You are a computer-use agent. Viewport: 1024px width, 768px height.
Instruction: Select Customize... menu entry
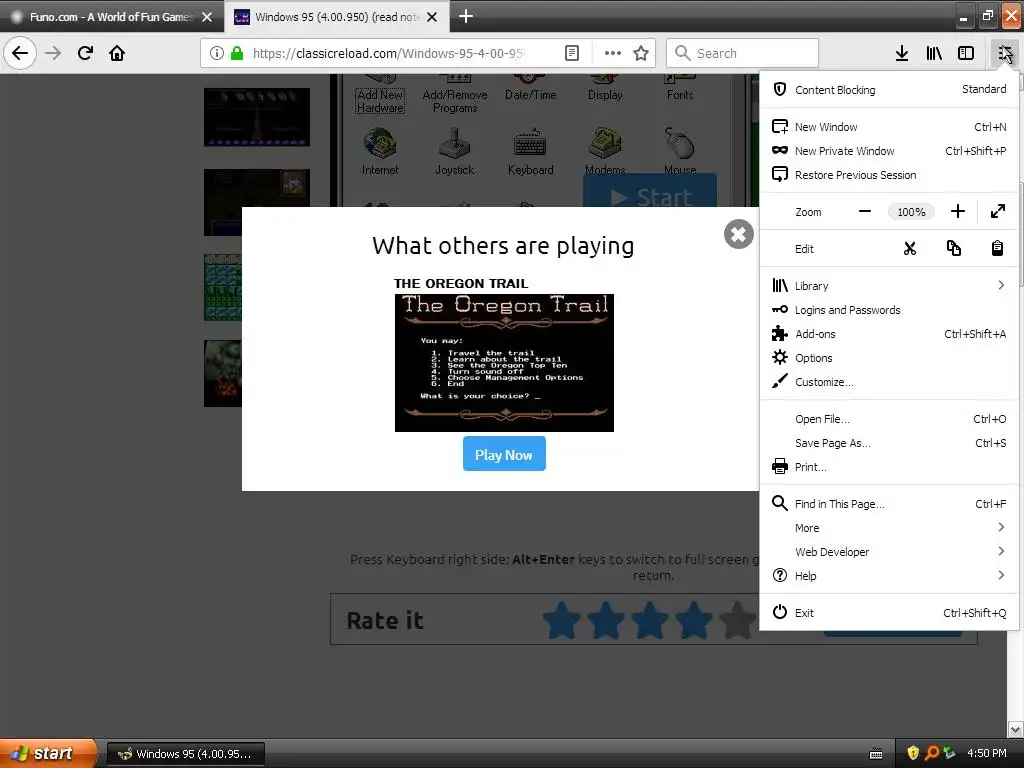click(889, 382)
